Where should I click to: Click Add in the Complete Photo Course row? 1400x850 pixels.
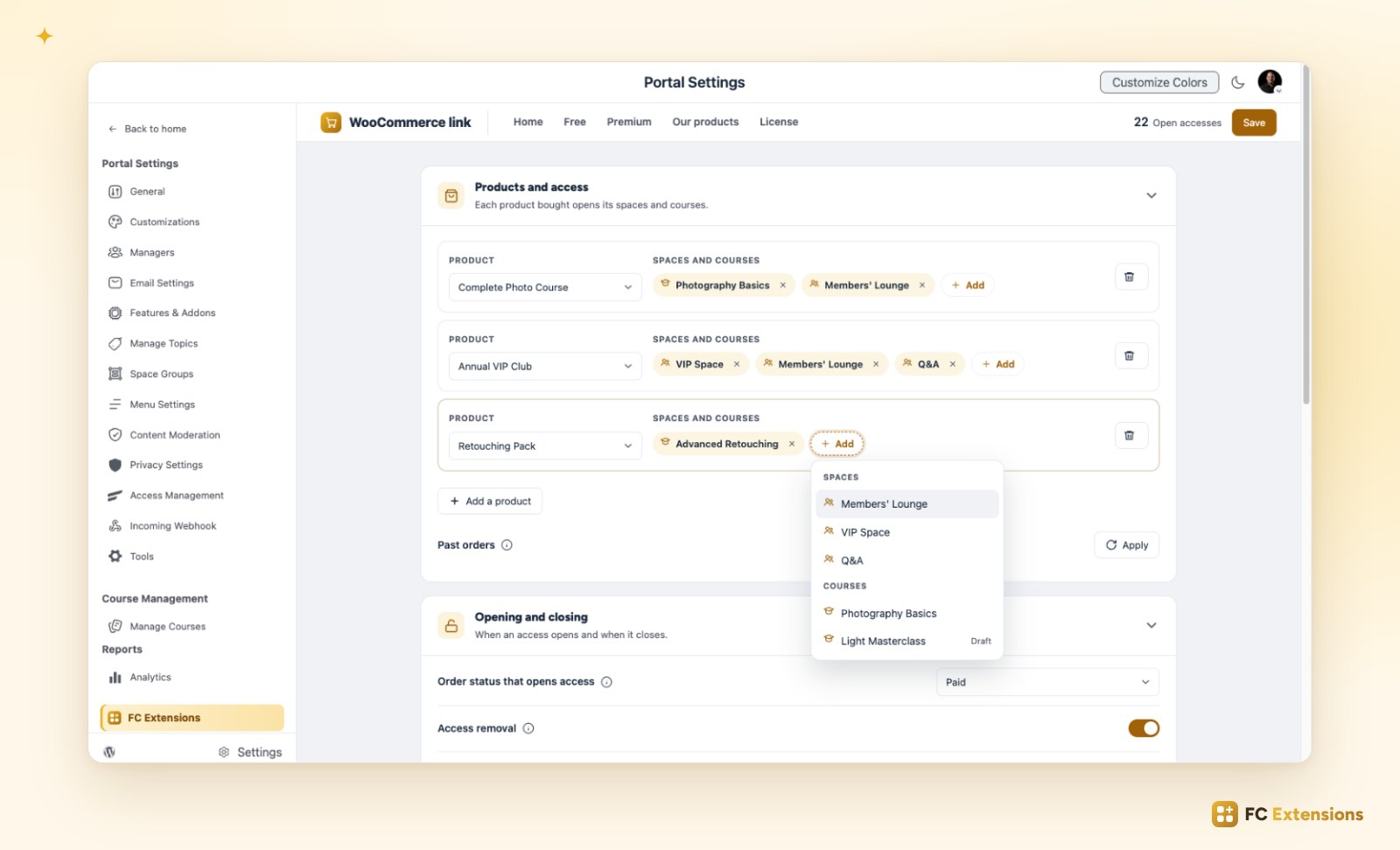pyautogui.click(x=968, y=285)
